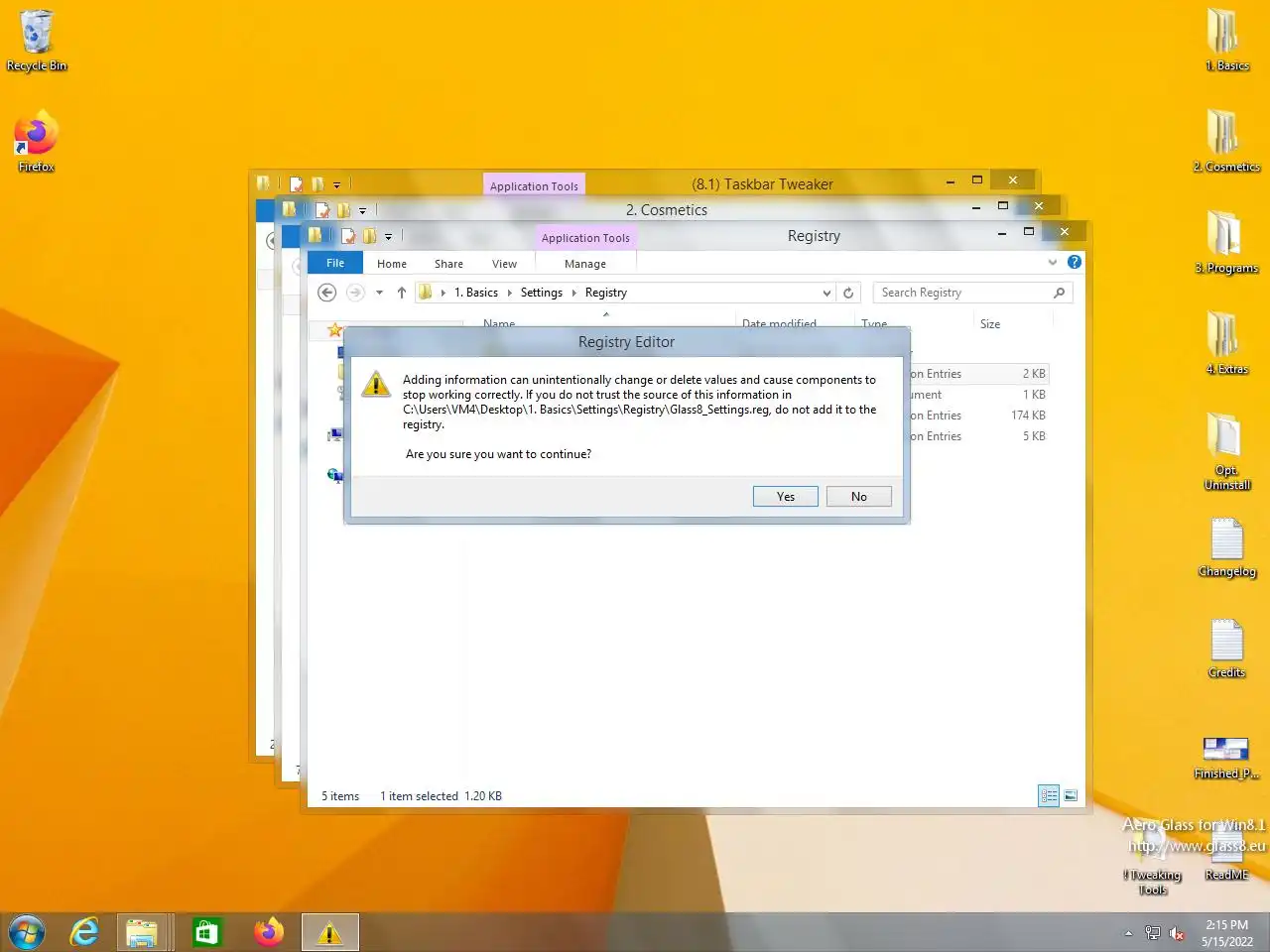Expand chevron after 1. Basics in address bar
1270x952 pixels.
509,293
